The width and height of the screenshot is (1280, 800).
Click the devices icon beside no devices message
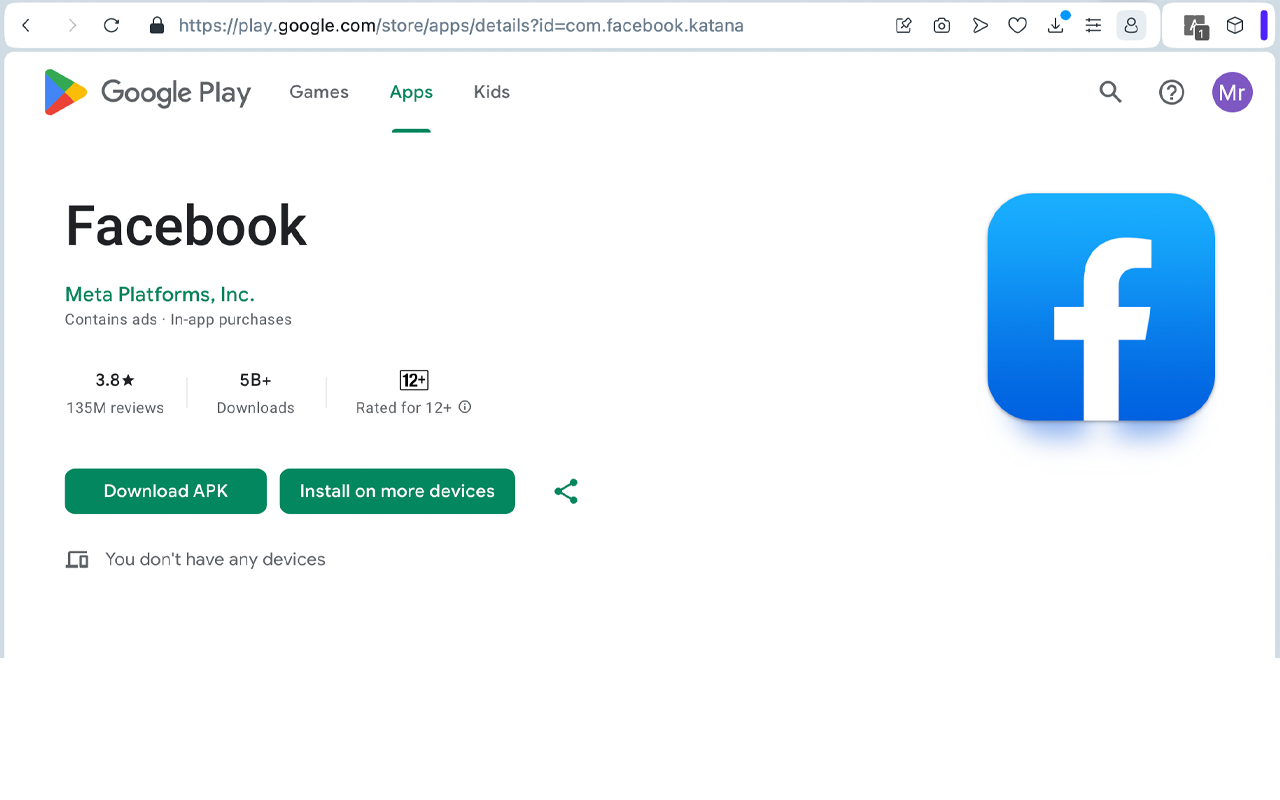77,560
